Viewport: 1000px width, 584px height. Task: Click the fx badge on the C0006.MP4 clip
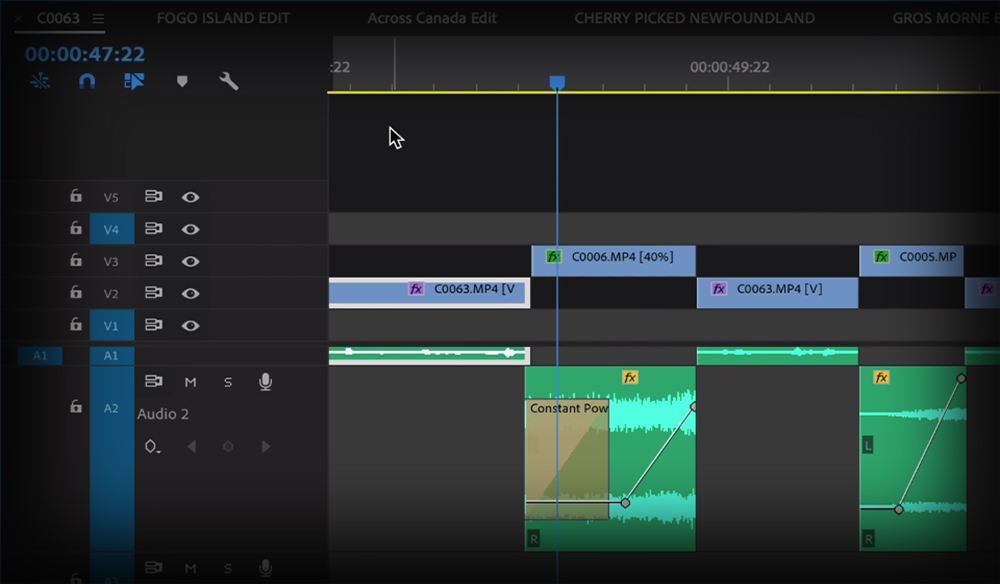coord(551,258)
